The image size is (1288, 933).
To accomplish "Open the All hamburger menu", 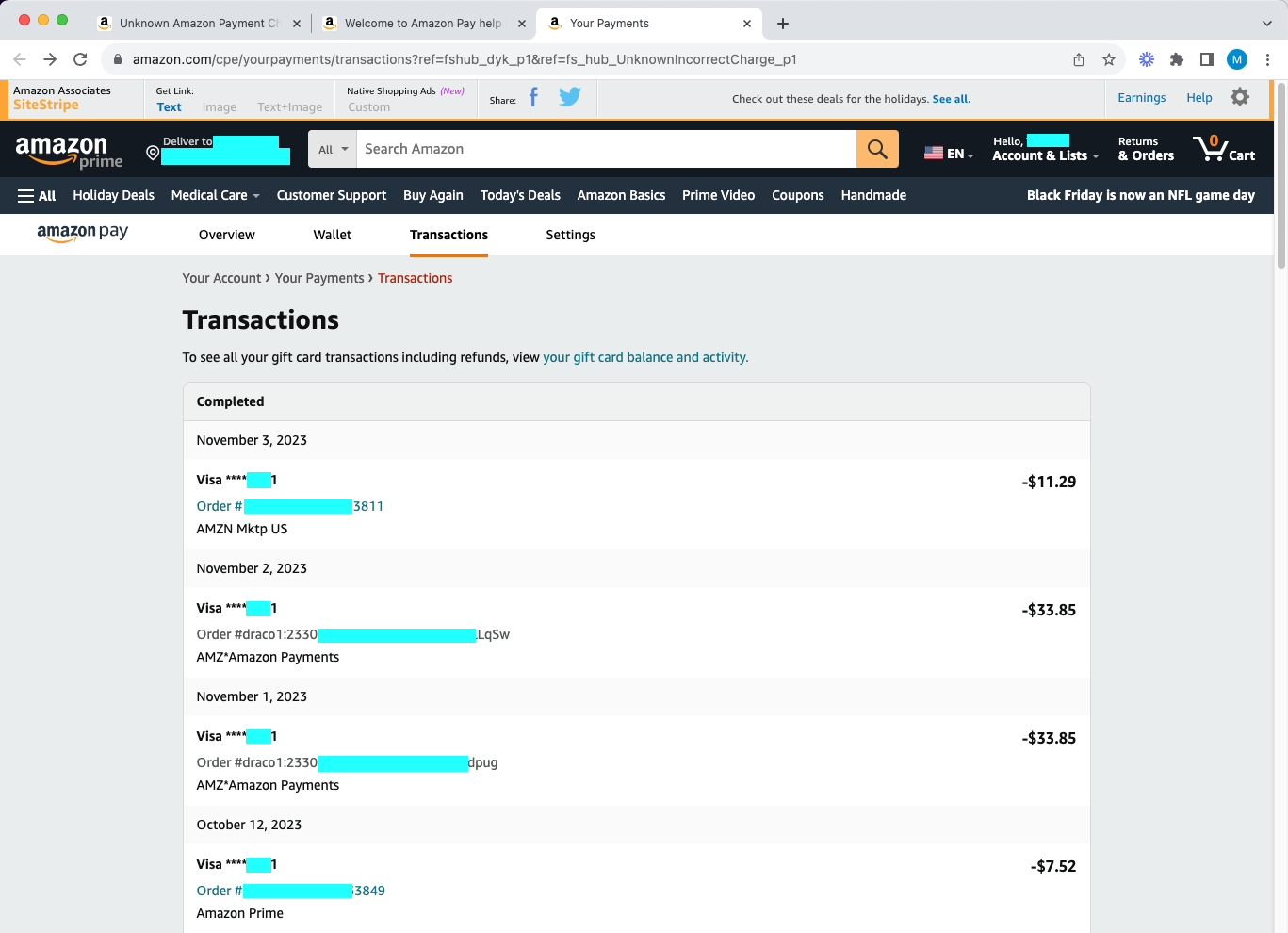I will point(37,195).
